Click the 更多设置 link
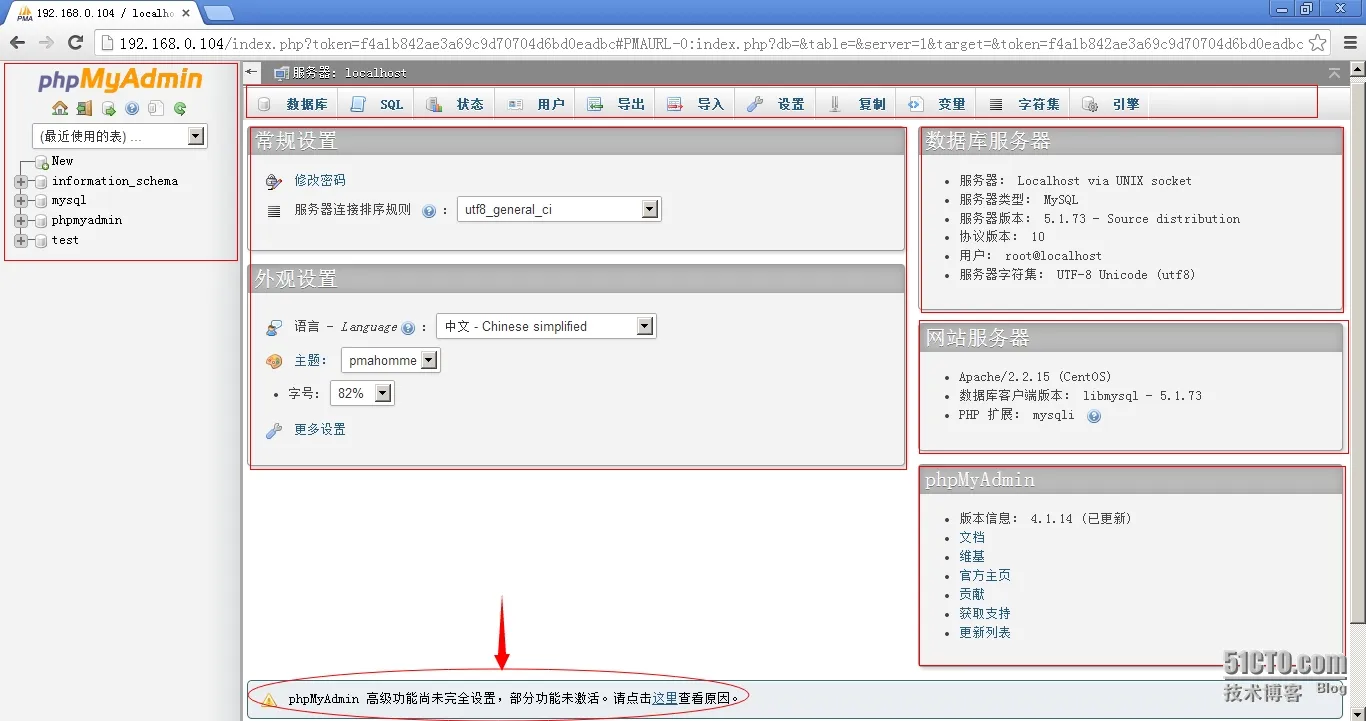The image size is (1366, 721). pyautogui.click(x=320, y=430)
